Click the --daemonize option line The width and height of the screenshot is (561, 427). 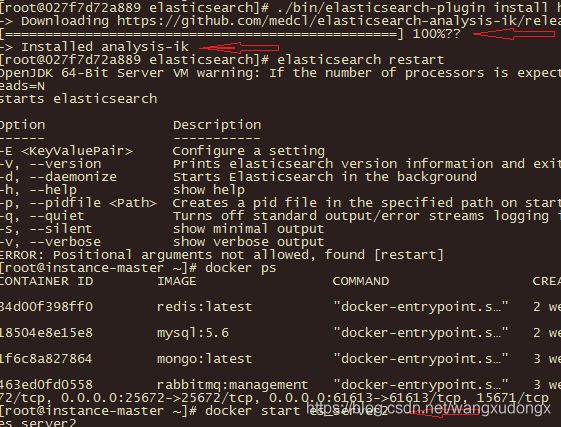238,177
